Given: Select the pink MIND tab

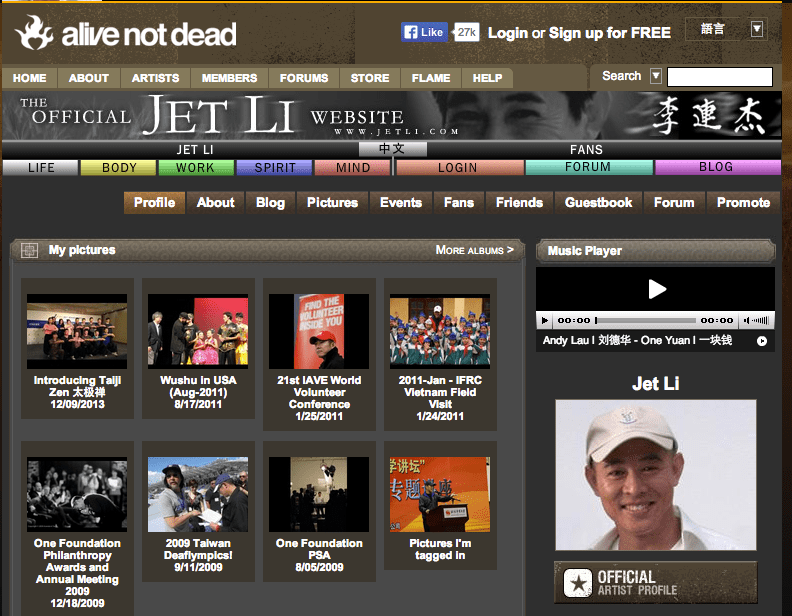Looking at the screenshot, I should point(353,167).
